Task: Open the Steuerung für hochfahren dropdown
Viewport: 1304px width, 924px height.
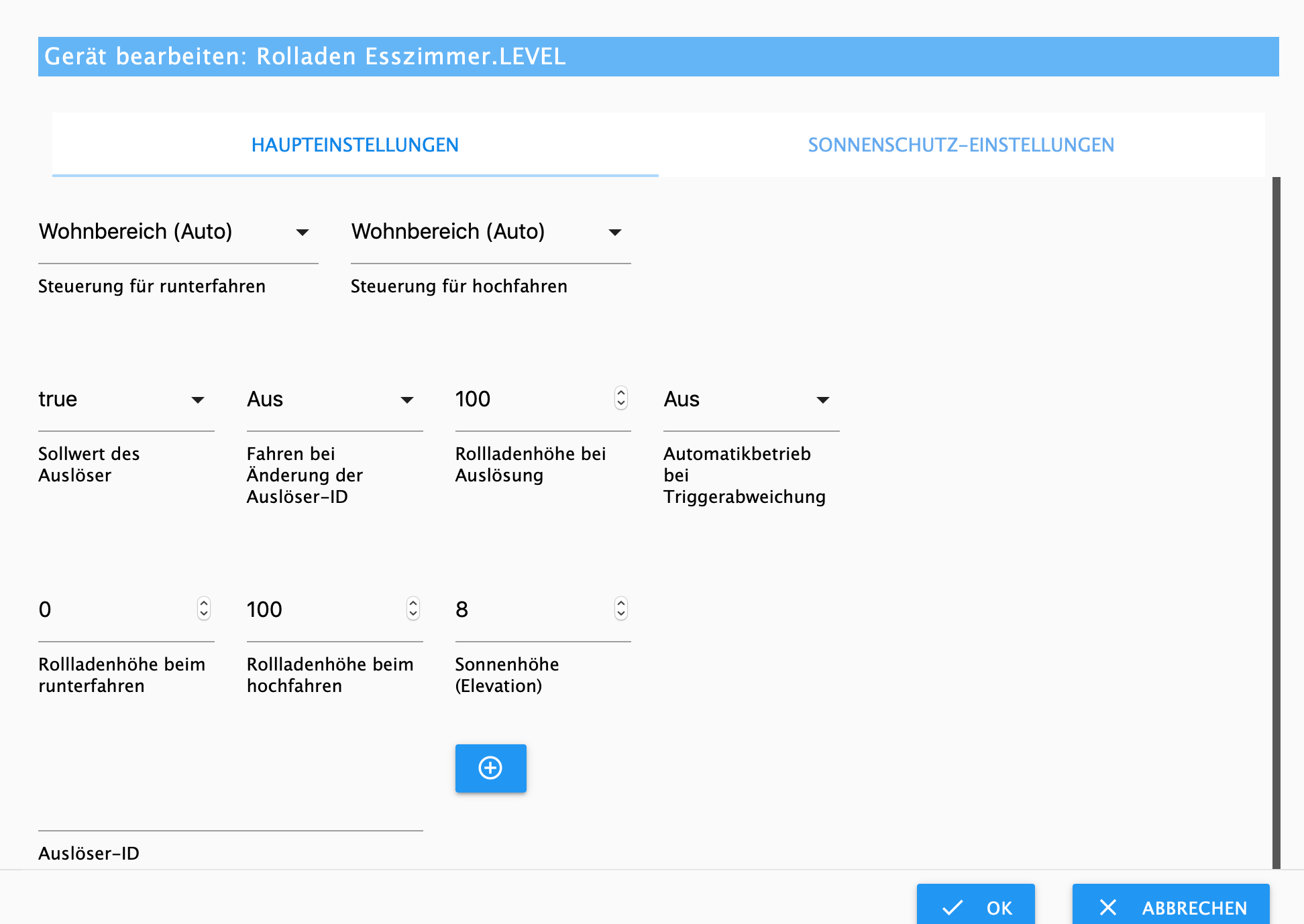Action: coord(490,232)
